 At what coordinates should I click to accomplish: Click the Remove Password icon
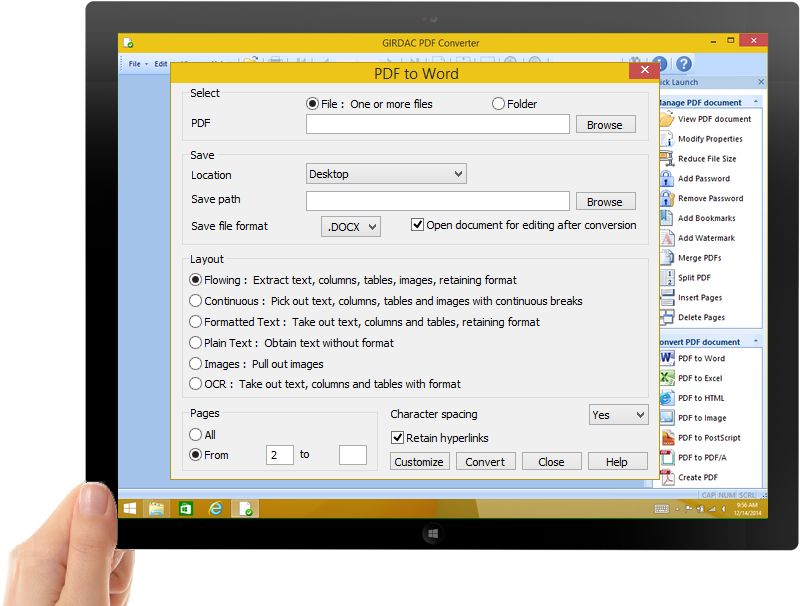click(667, 198)
